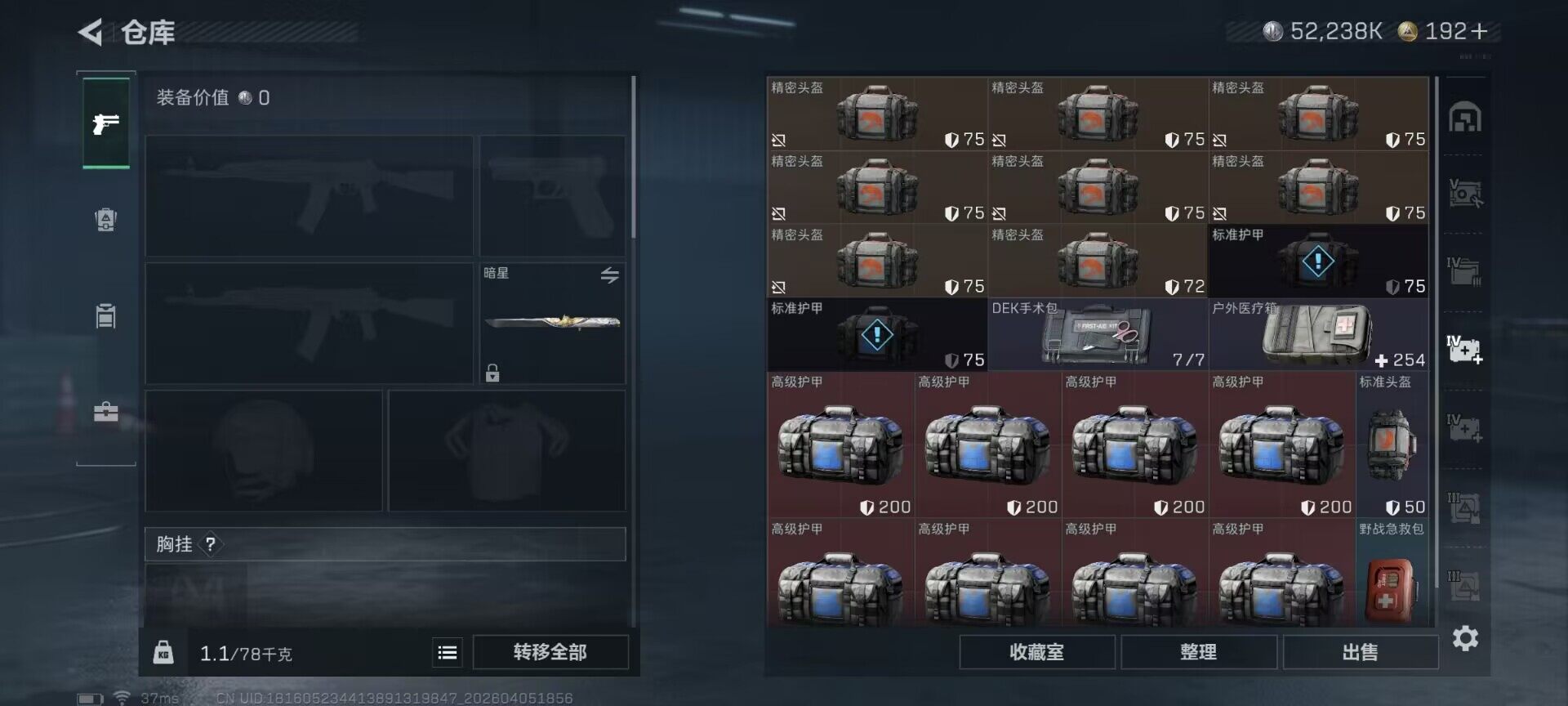This screenshot has width=1568, height=706.
Task: Toggle the lock icon on 暗星 knife
Action: tap(492, 373)
